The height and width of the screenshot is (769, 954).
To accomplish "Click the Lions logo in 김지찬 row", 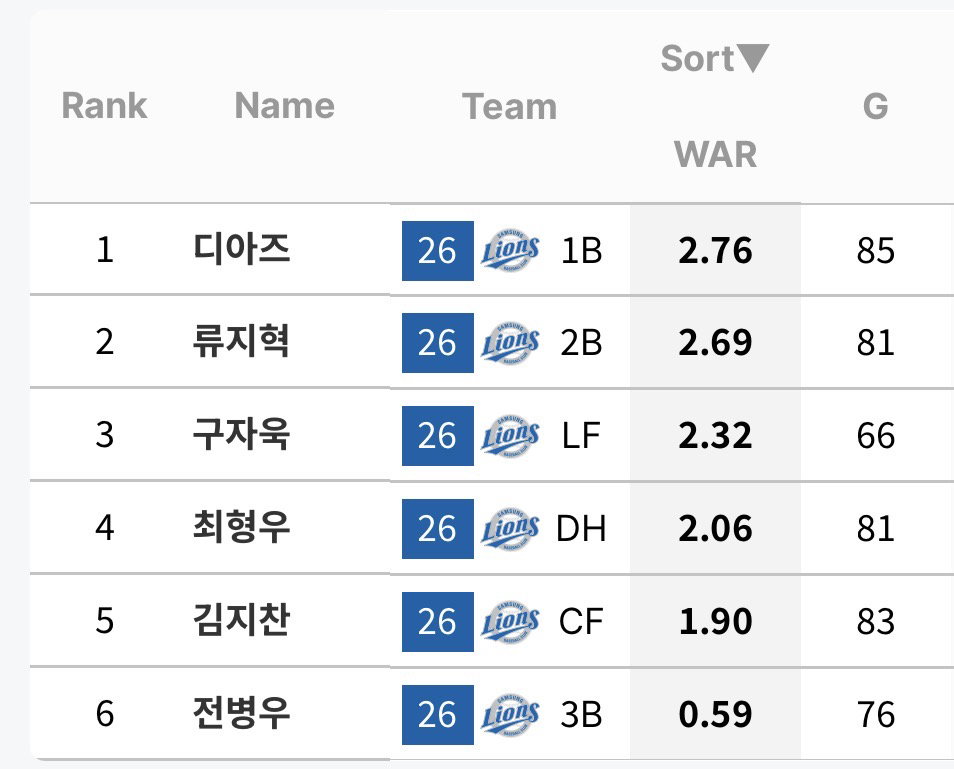I will pos(510,621).
